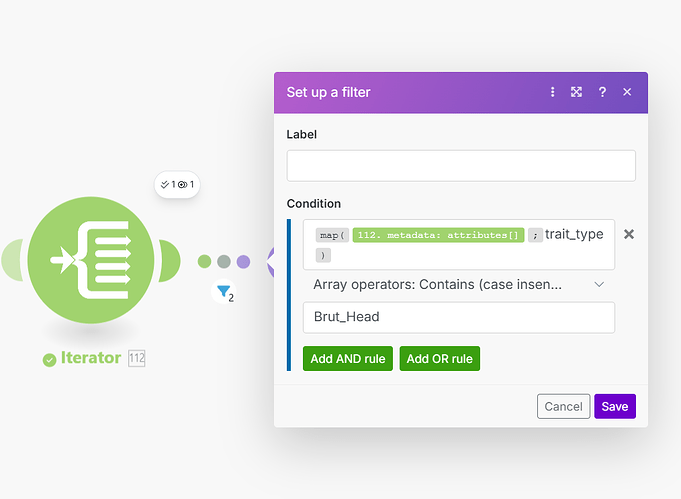
Task: Click the Label input field
Action: tap(461, 166)
